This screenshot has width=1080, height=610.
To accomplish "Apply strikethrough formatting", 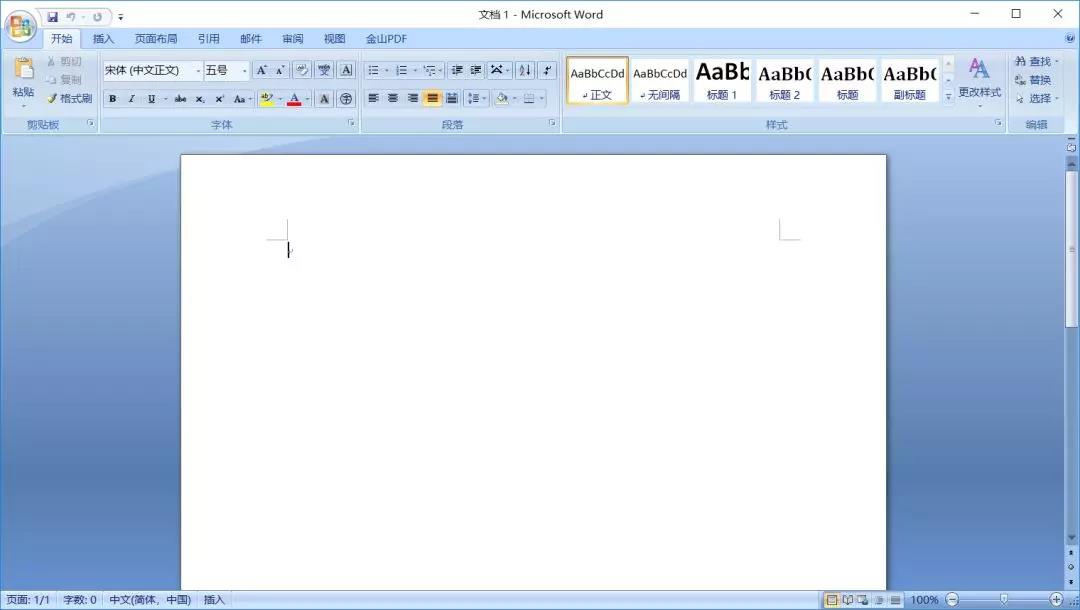I will coord(181,97).
